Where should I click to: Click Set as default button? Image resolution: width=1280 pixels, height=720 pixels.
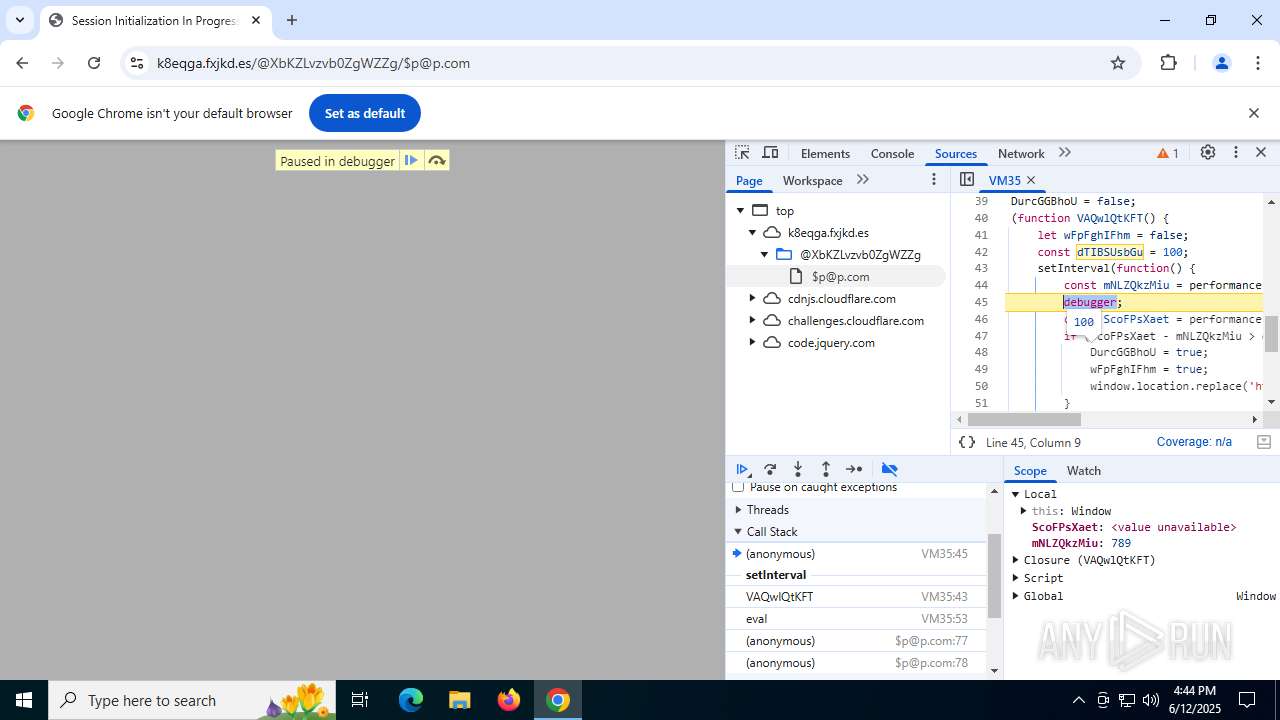tap(365, 113)
